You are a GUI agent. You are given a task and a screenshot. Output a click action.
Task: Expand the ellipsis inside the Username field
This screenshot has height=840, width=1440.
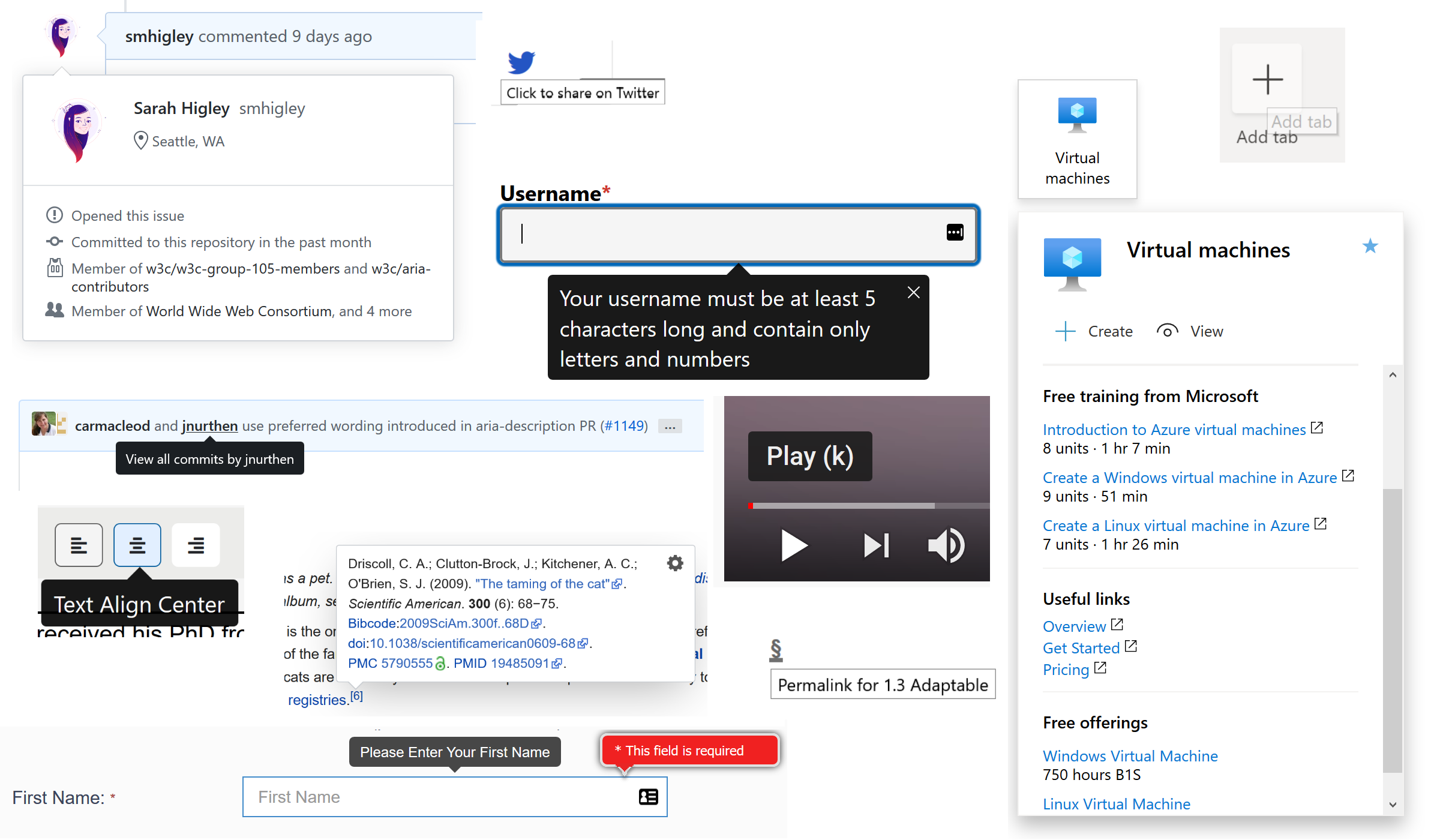(955, 232)
